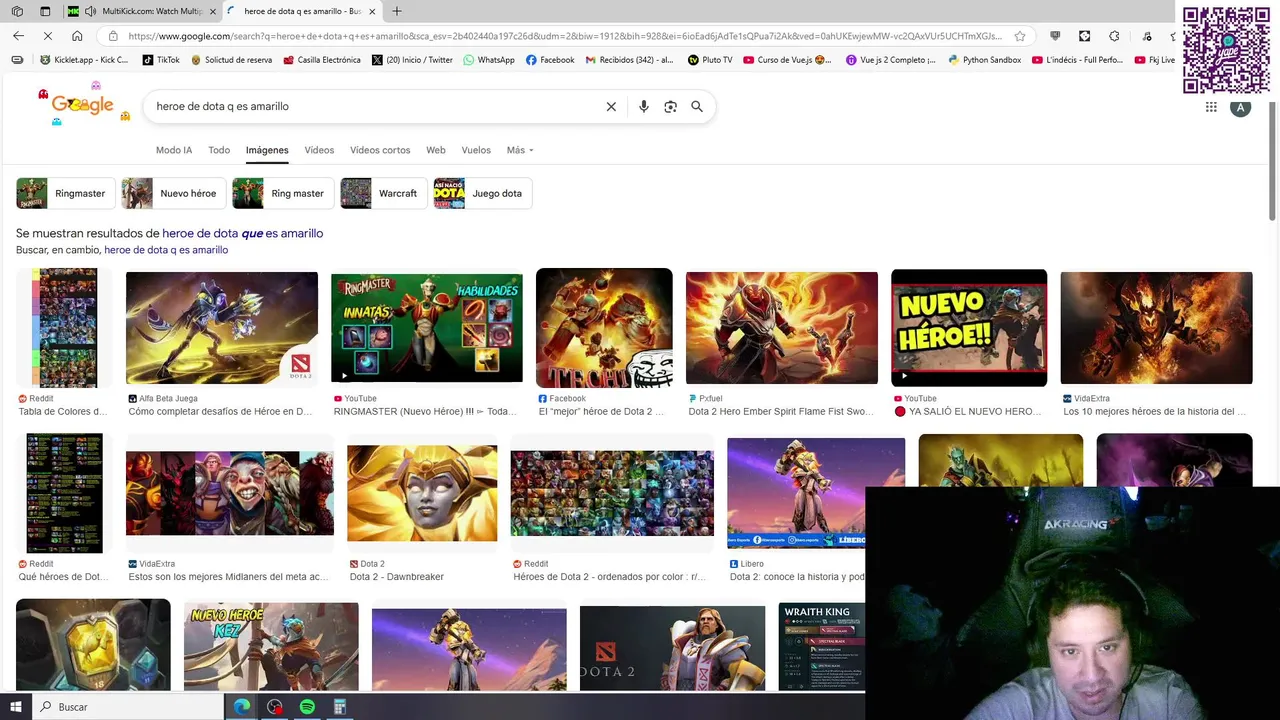Screen dimensions: 1280x720
Task: Open OBS recording app in taskbar
Action: tap(275, 707)
